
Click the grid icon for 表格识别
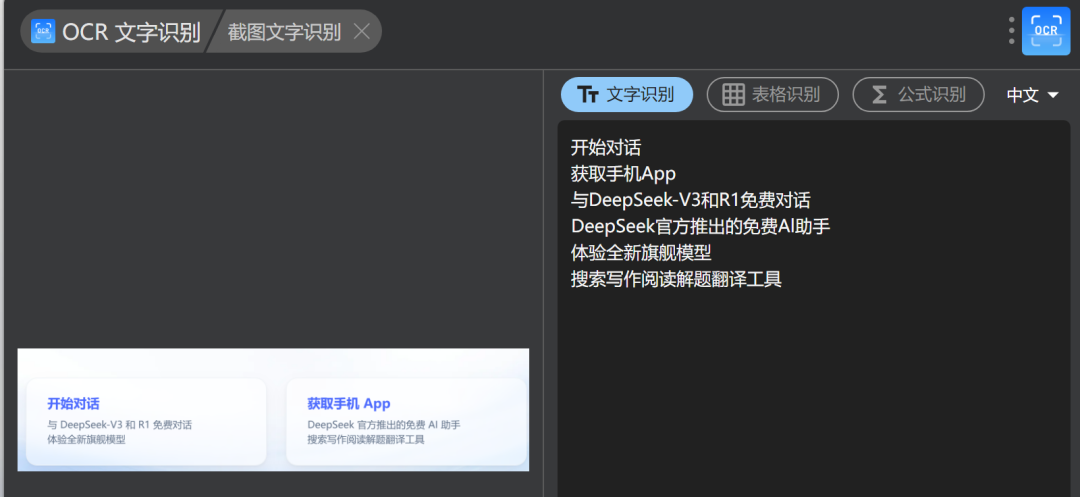[x=734, y=94]
